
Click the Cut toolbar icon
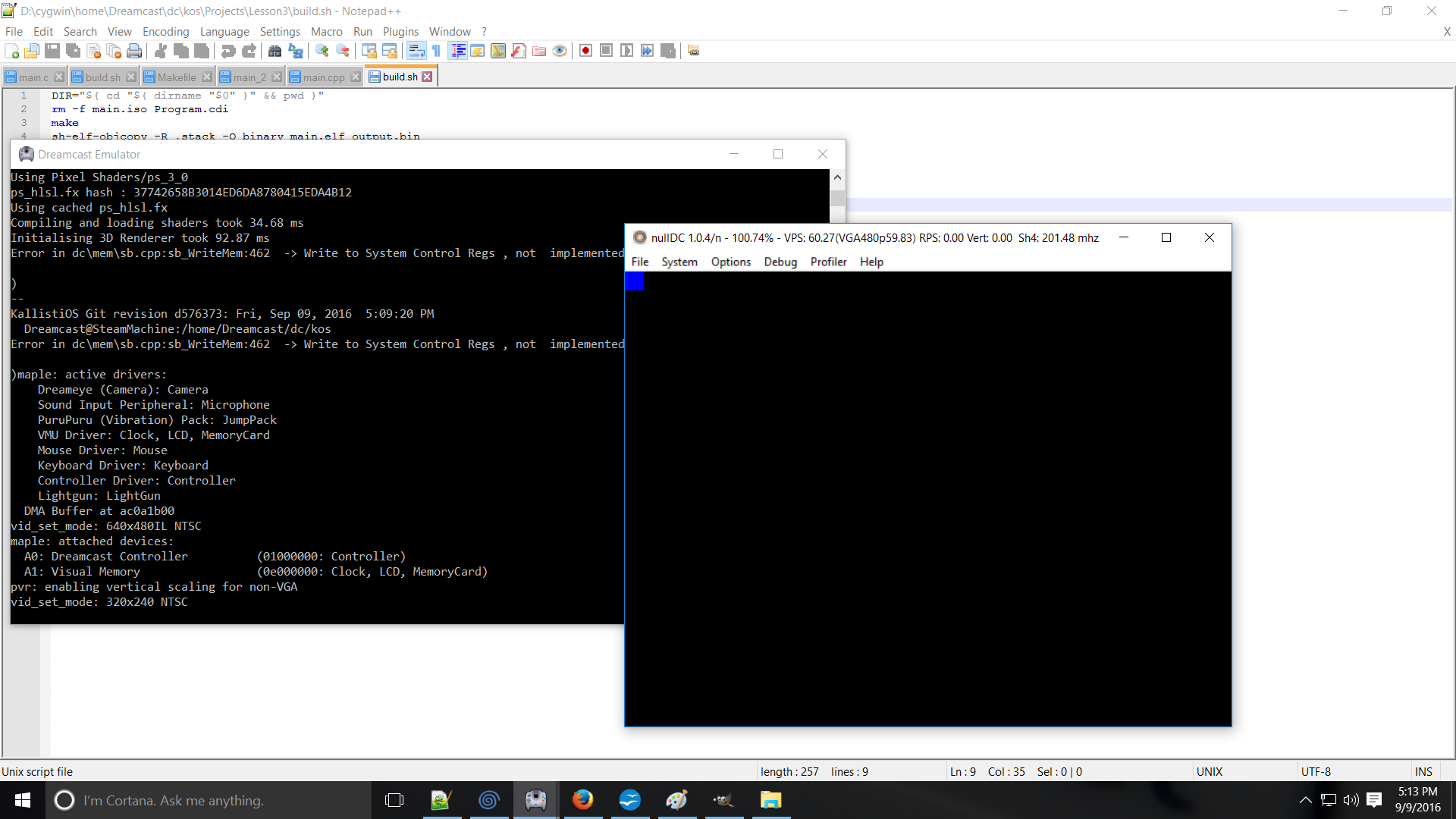click(161, 51)
